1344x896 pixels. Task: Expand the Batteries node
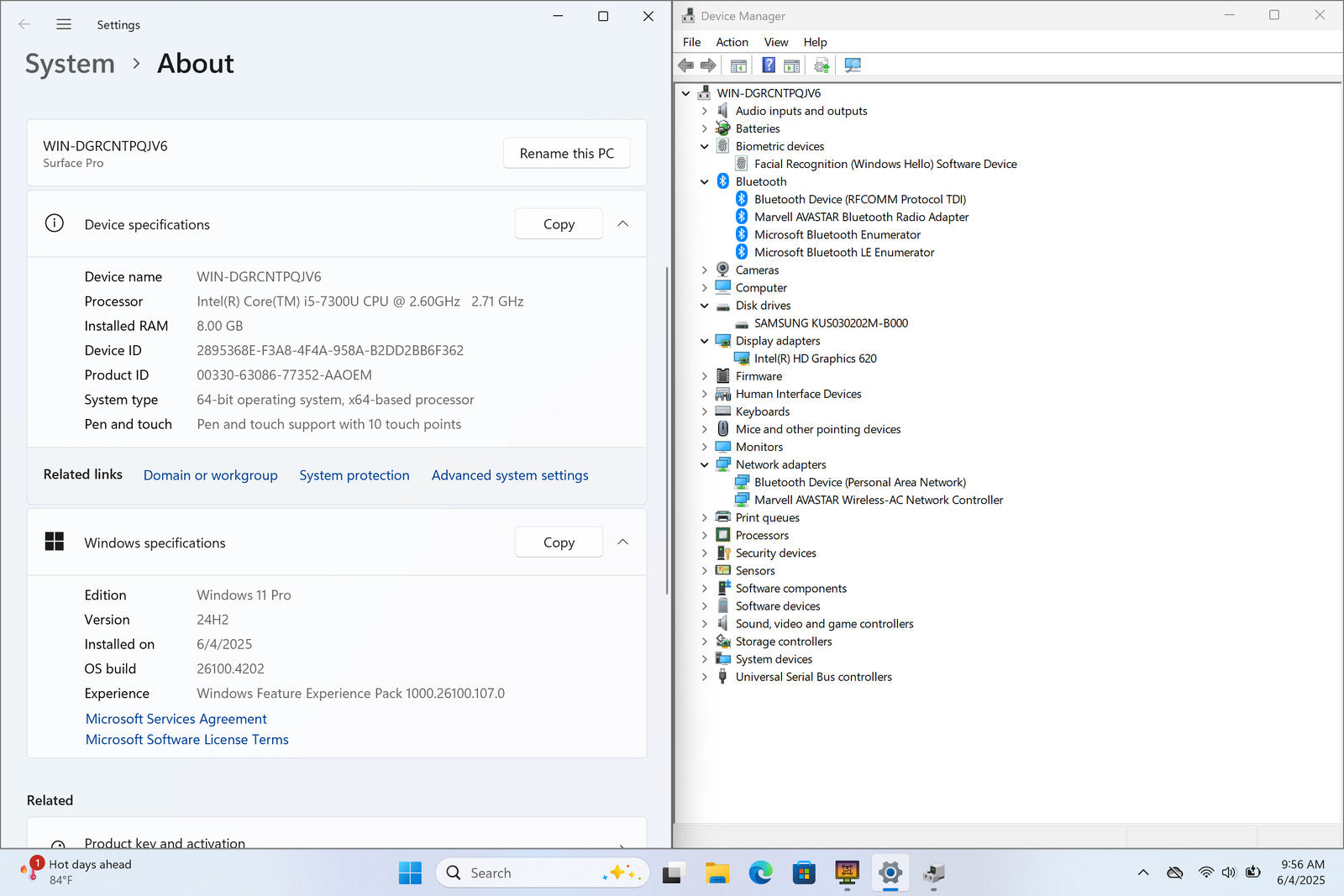(x=705, y=128)
